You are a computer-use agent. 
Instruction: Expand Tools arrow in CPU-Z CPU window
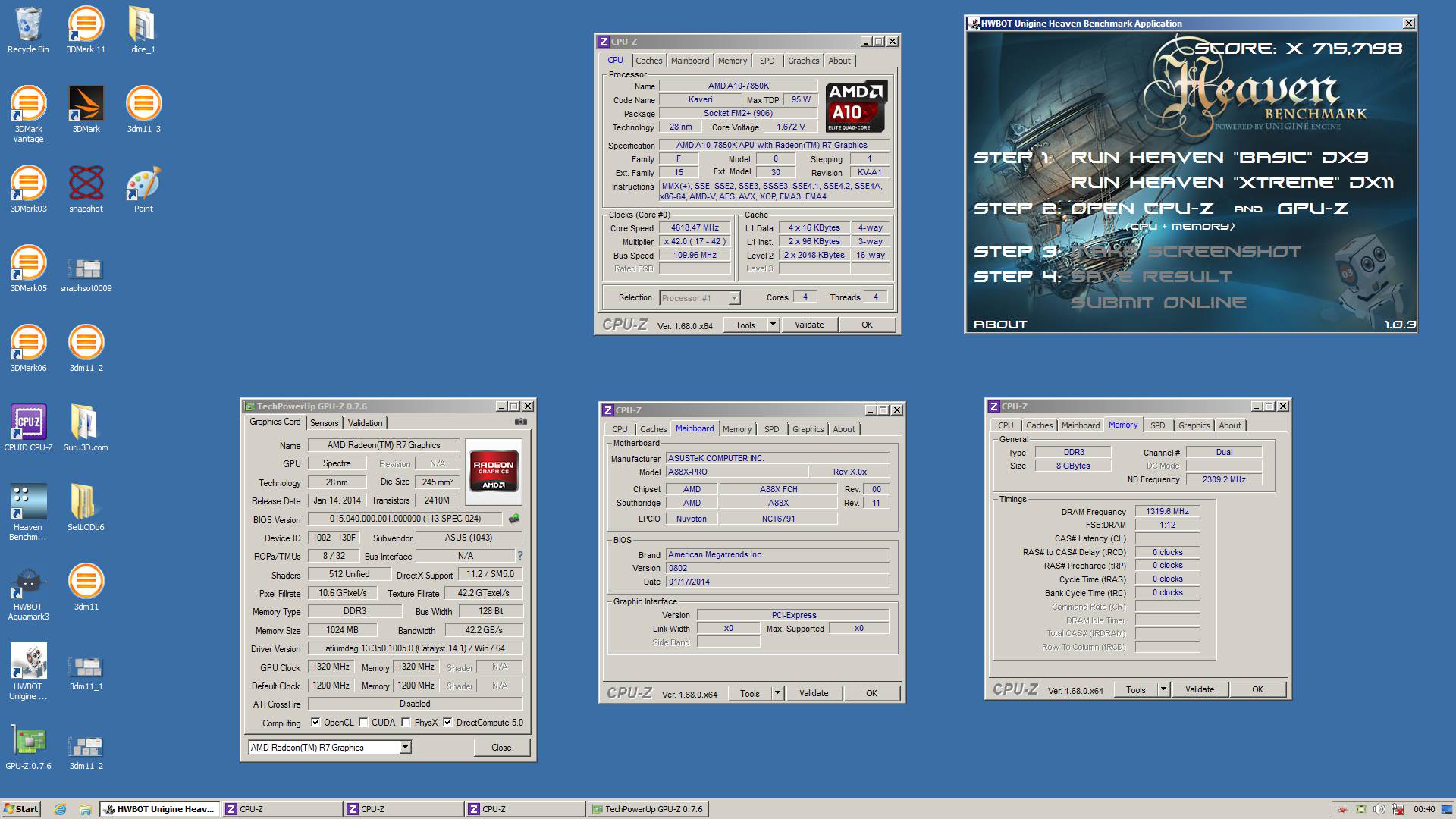(x=772, y=325)
